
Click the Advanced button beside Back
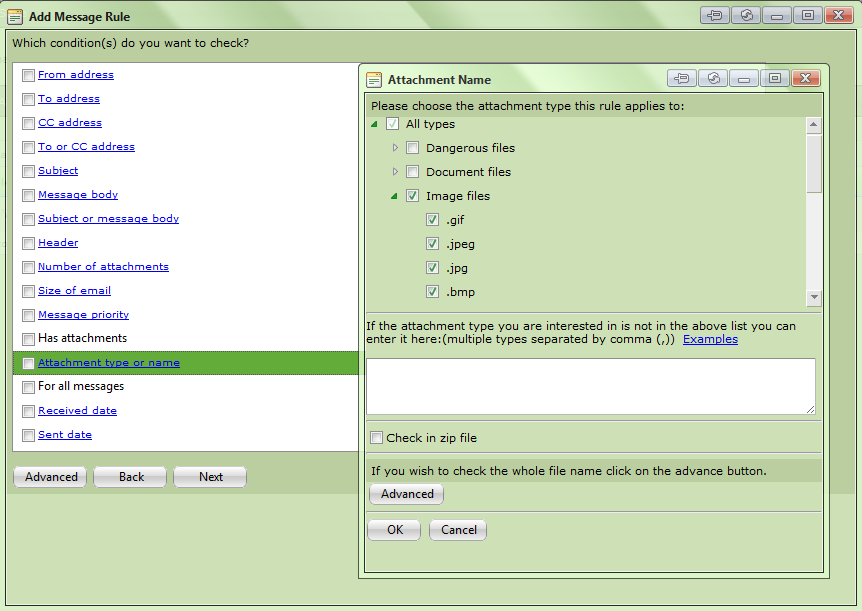coord(50,477)
